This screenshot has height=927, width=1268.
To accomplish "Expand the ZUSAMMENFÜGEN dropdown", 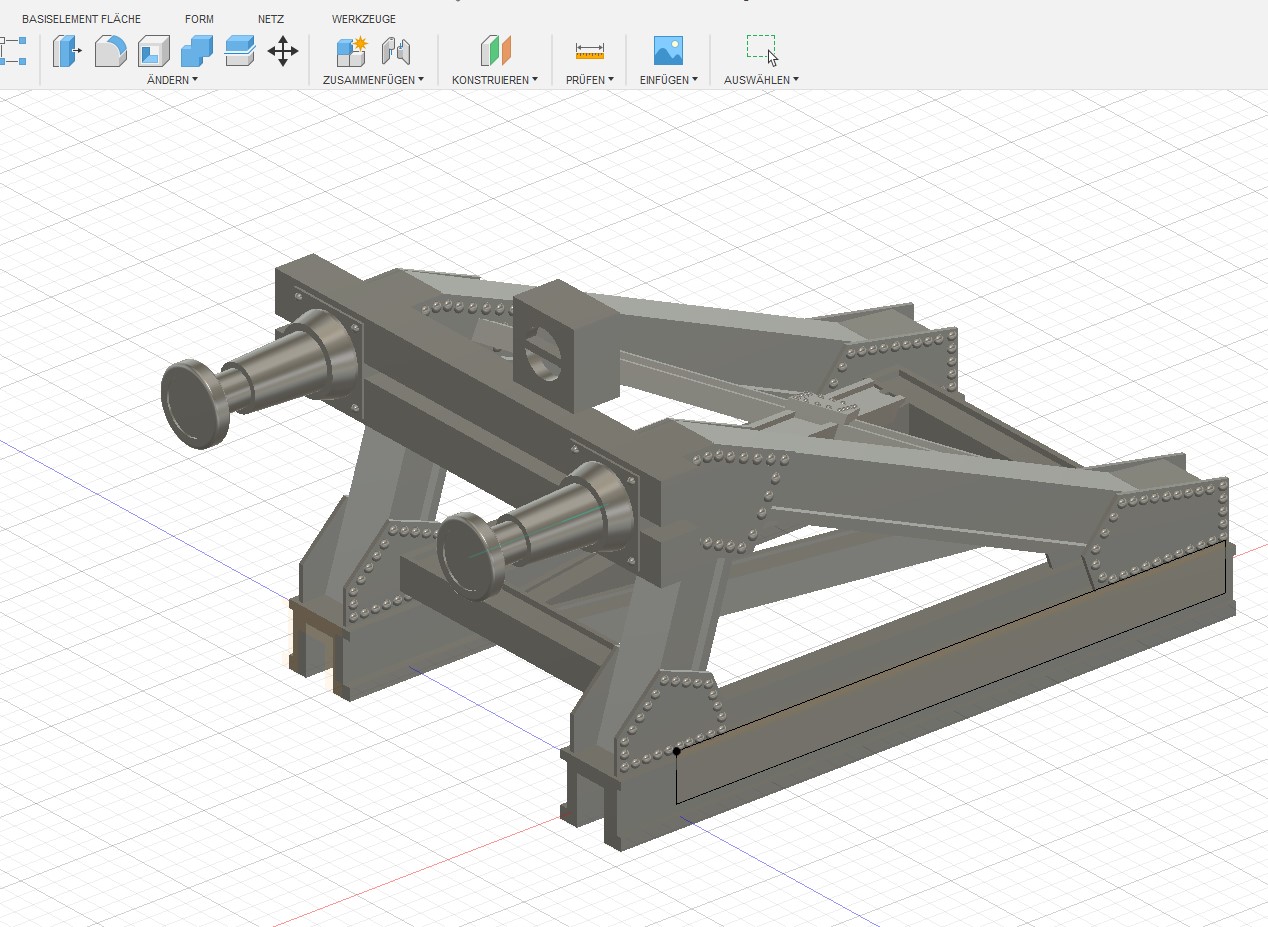I will (373, 79).
